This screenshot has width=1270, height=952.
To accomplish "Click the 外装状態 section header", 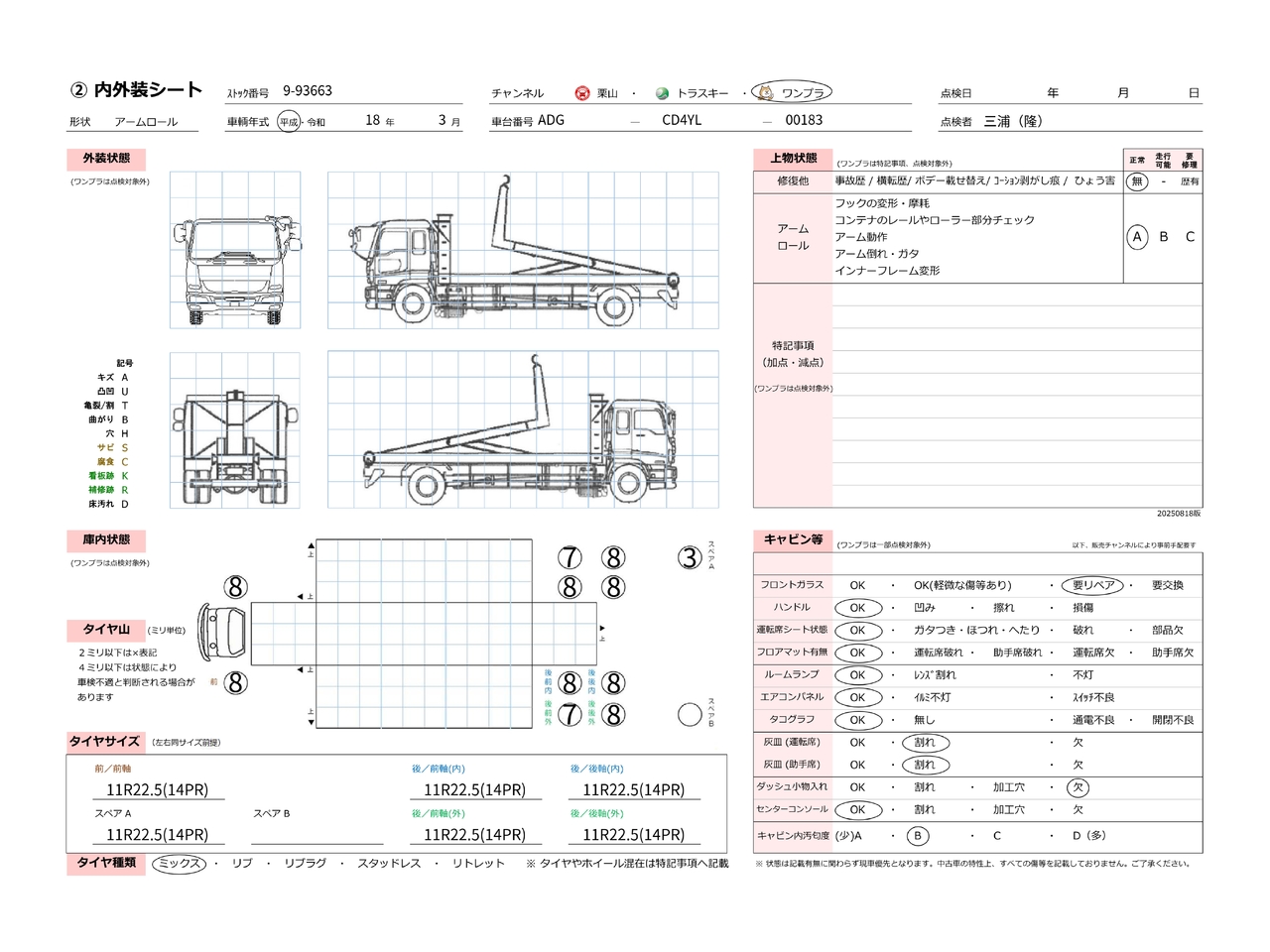I will click(106, 159).
